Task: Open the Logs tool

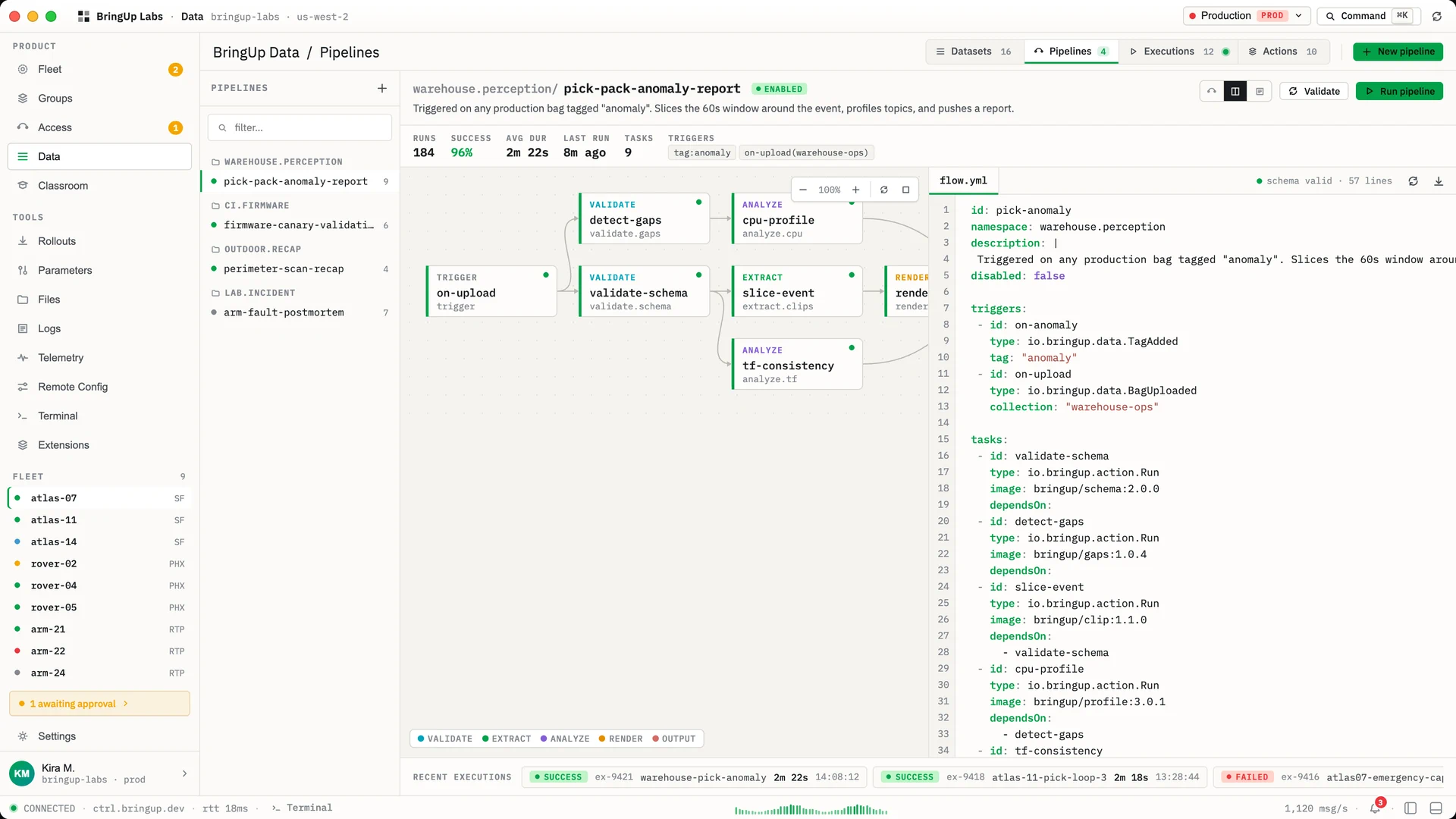Action: (x=99, y=329)
